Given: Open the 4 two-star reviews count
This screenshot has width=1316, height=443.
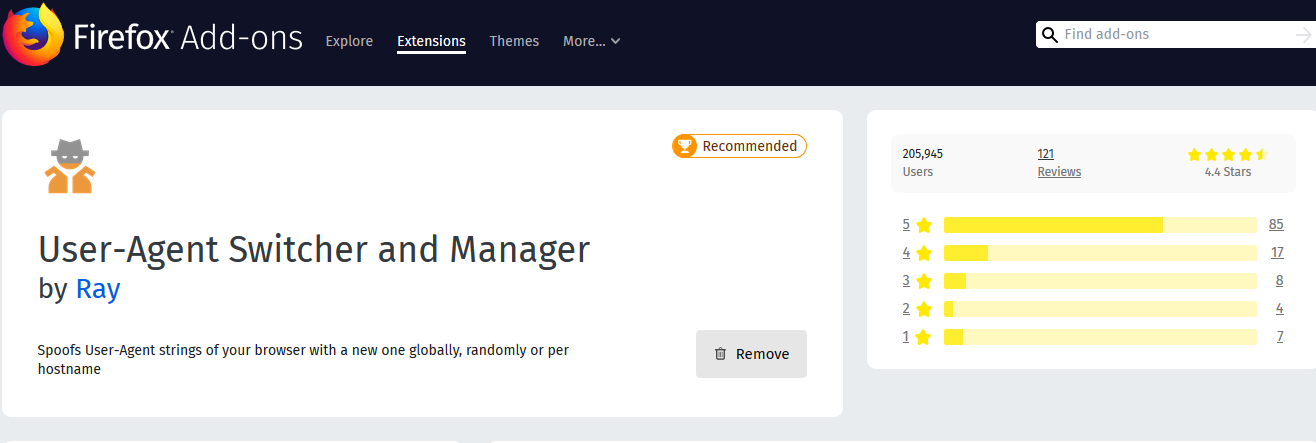Looking at the screenshot, I should pyautogui.click(x=1279, y=308).
